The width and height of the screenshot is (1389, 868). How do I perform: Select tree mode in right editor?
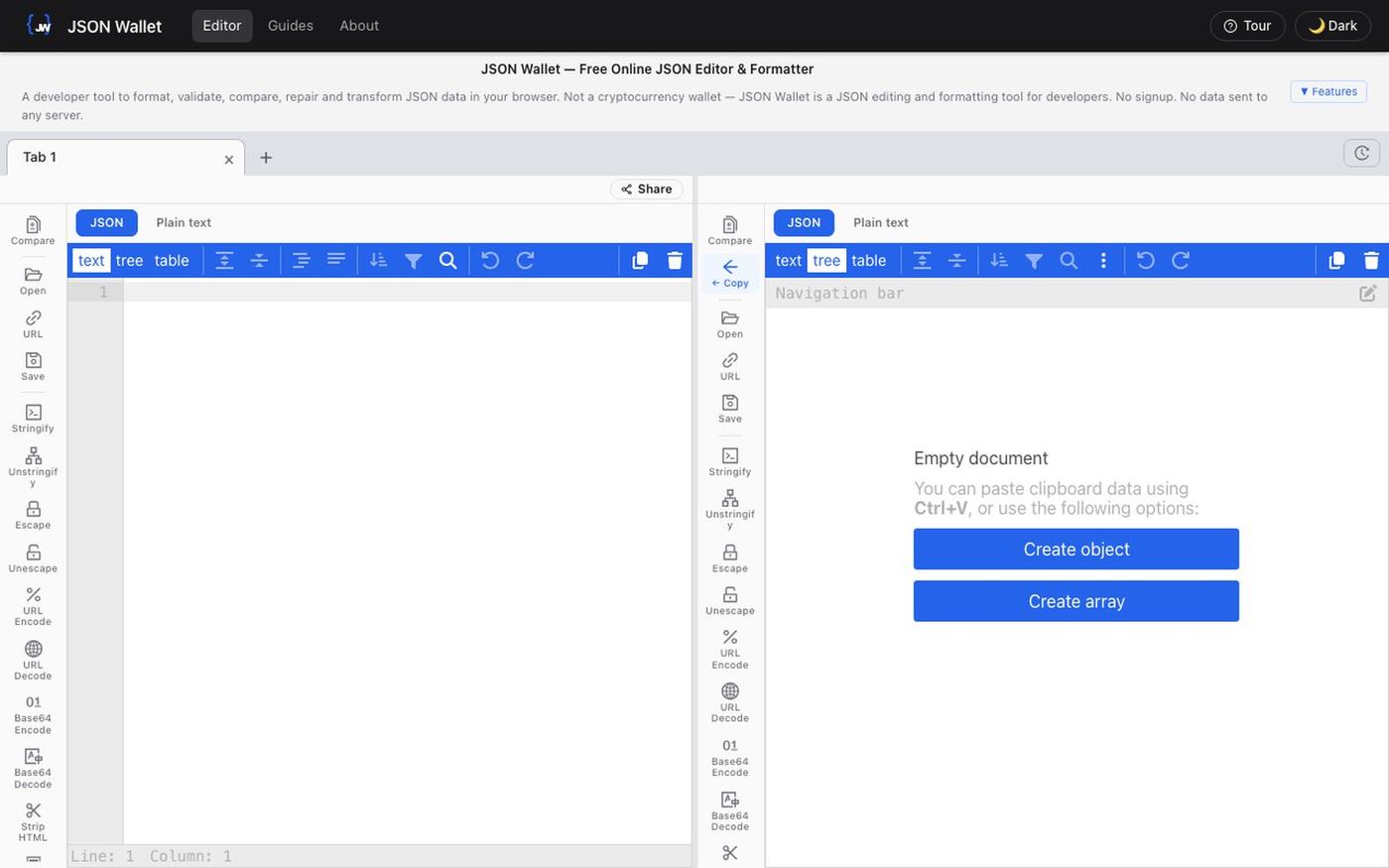tap(826, 260)
